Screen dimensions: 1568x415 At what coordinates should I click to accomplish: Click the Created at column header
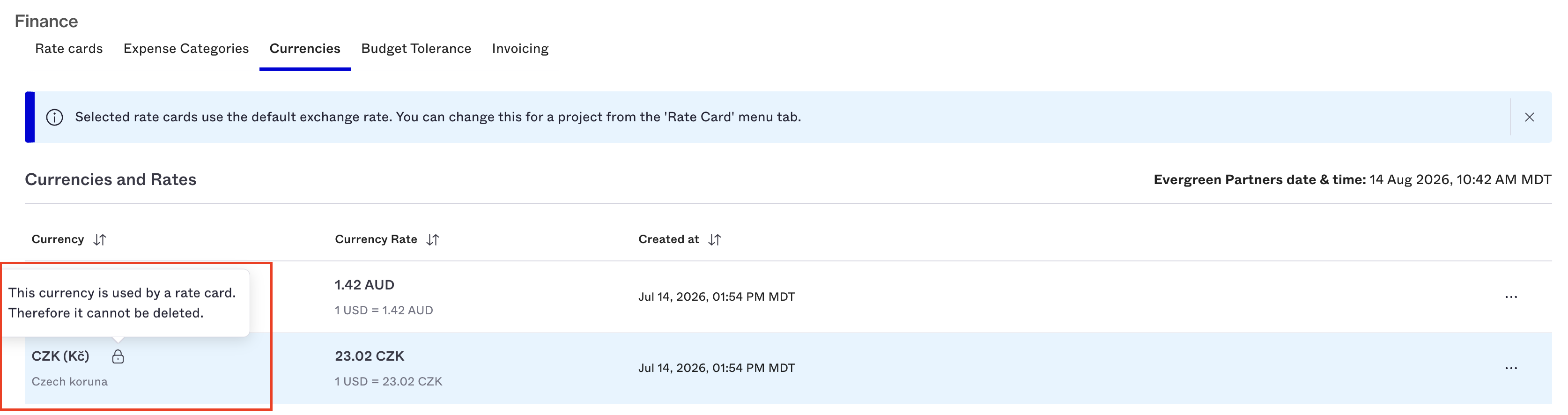[x=668, y=240]
